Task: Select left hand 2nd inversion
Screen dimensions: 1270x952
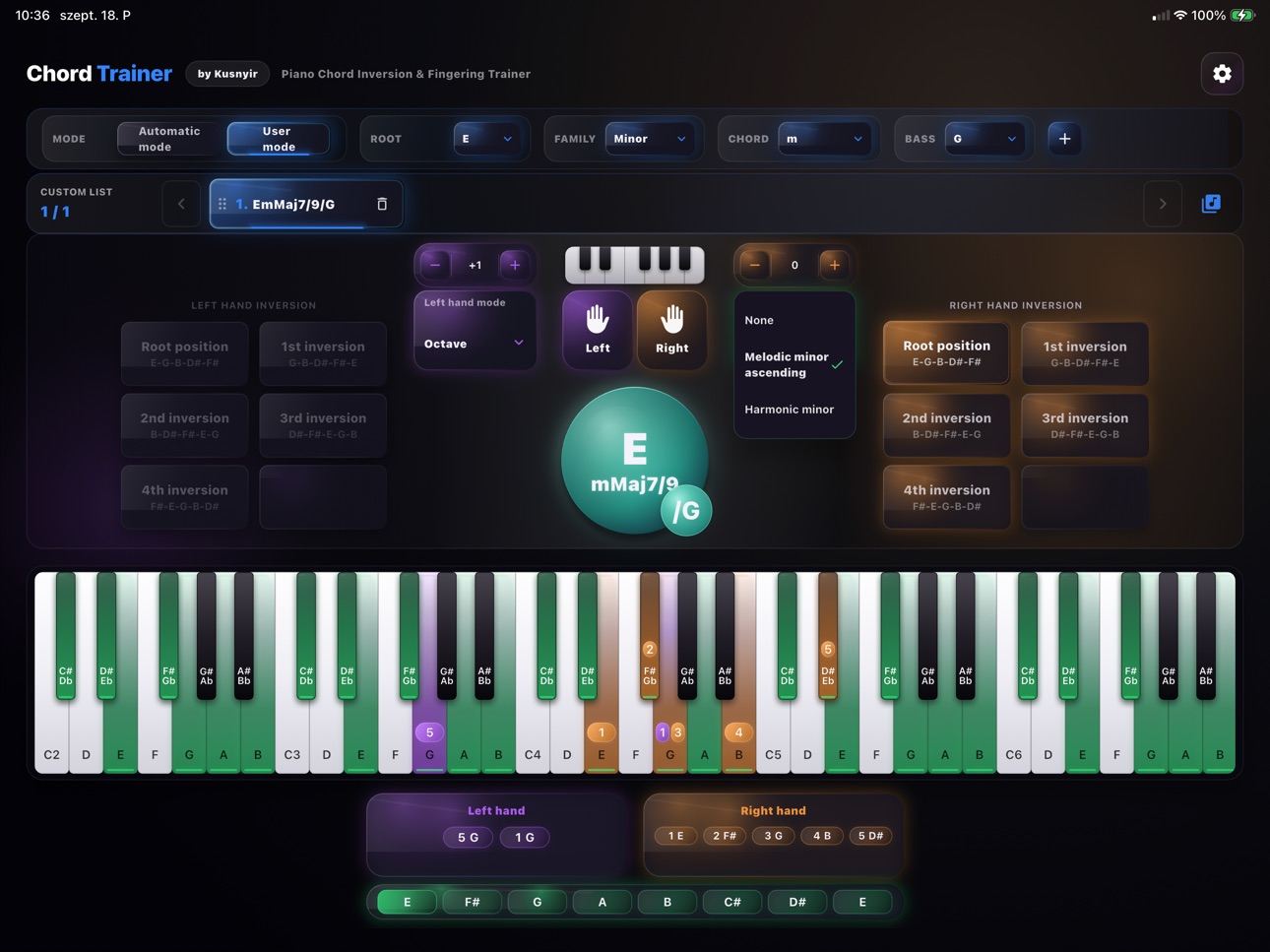Action: (185, 424)
